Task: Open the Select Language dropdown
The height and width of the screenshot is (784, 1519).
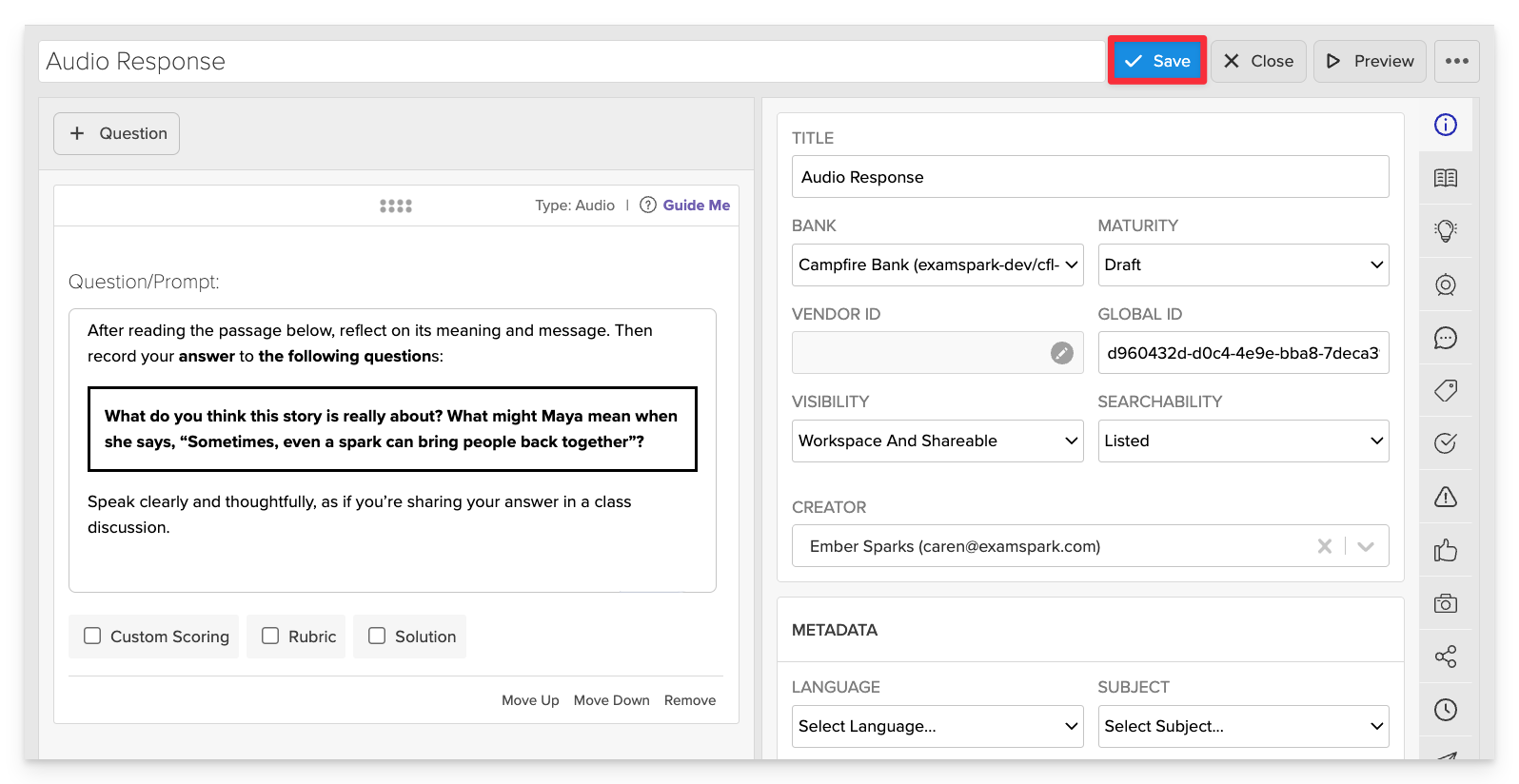Action: tap(937, 726)
